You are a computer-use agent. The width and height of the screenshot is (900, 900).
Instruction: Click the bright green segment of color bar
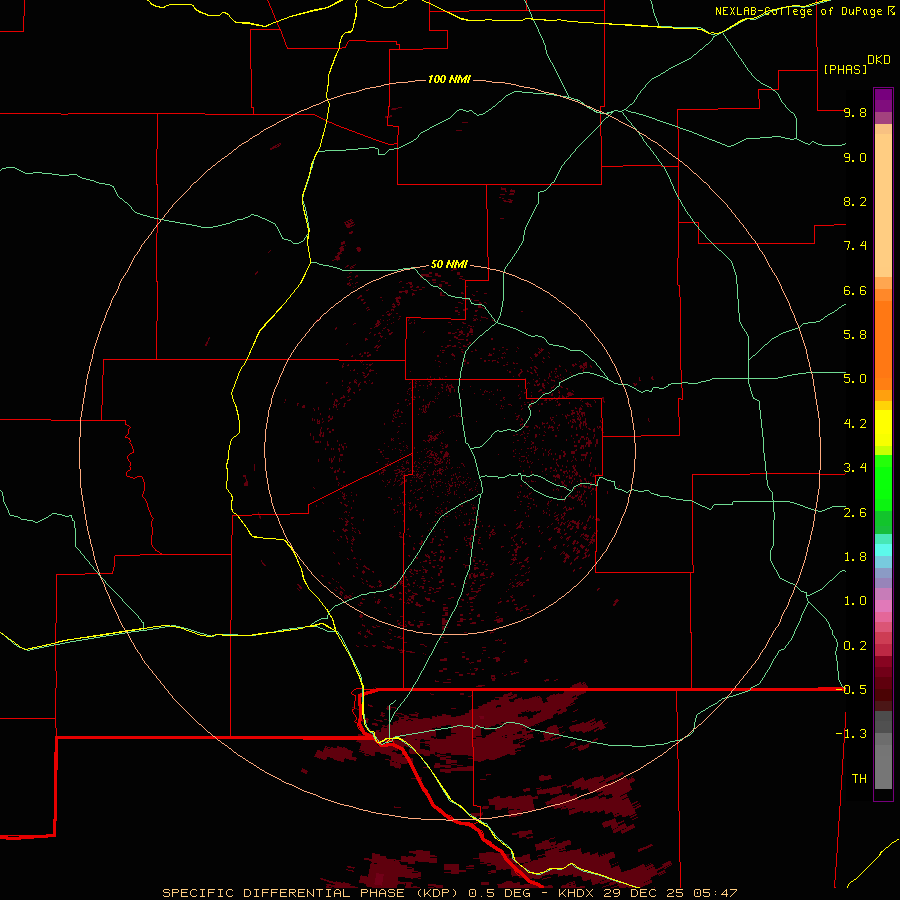pyautogui.click(x=883, y=483)
